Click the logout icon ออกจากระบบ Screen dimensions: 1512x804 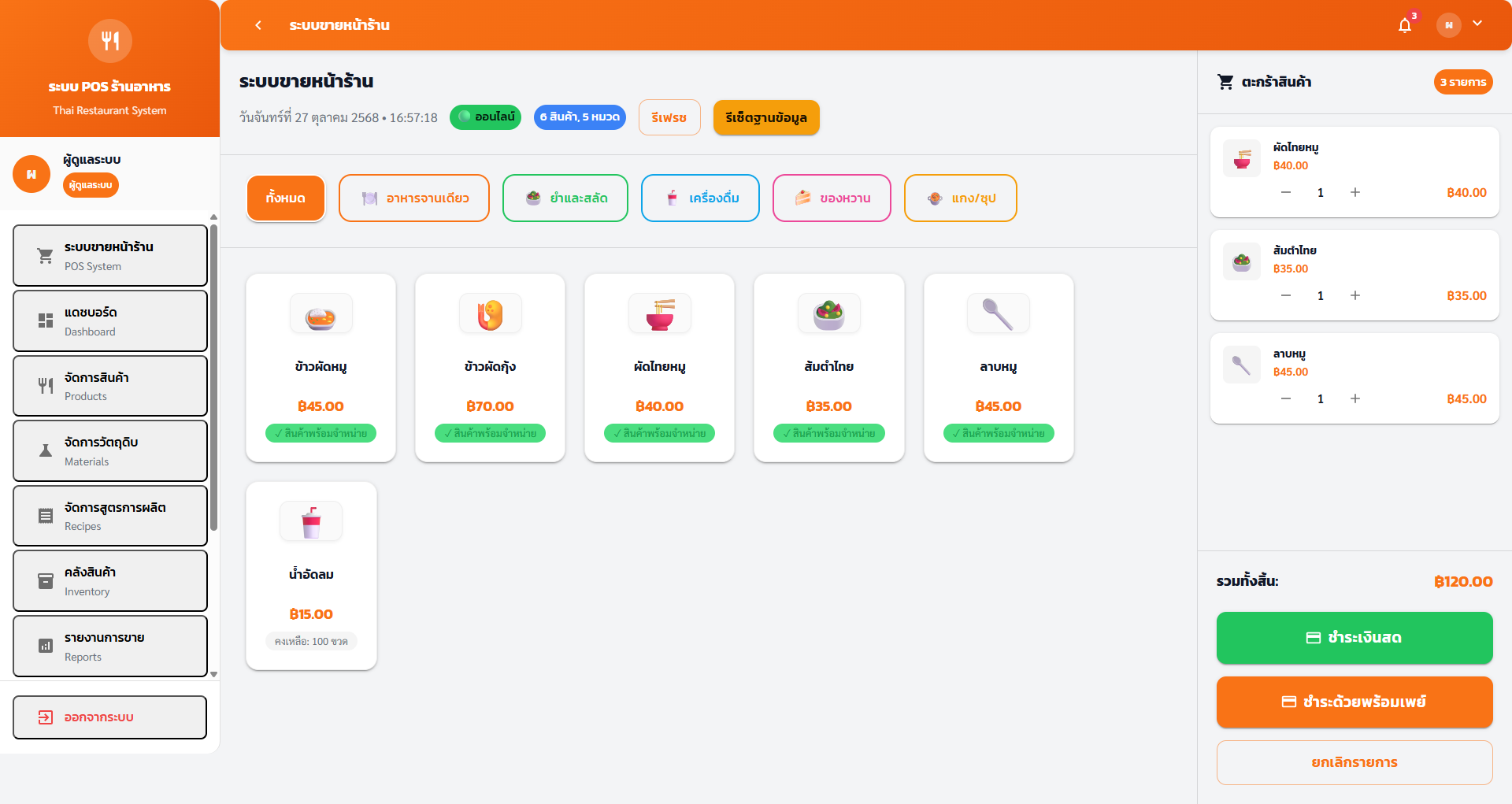tap(46, 717)
